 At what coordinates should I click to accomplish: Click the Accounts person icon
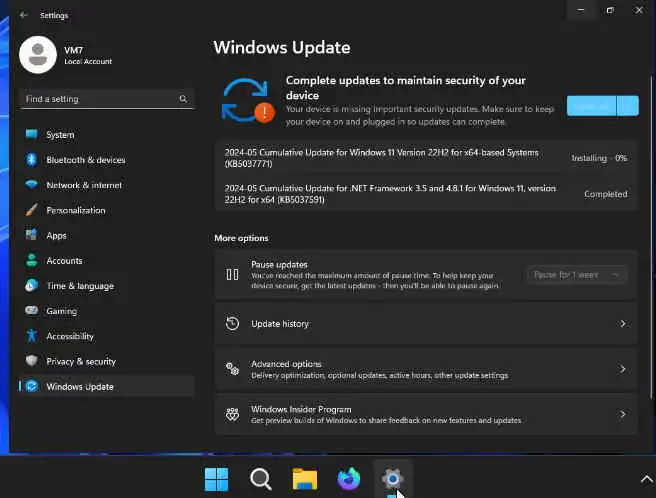click(x=31, y=260)
